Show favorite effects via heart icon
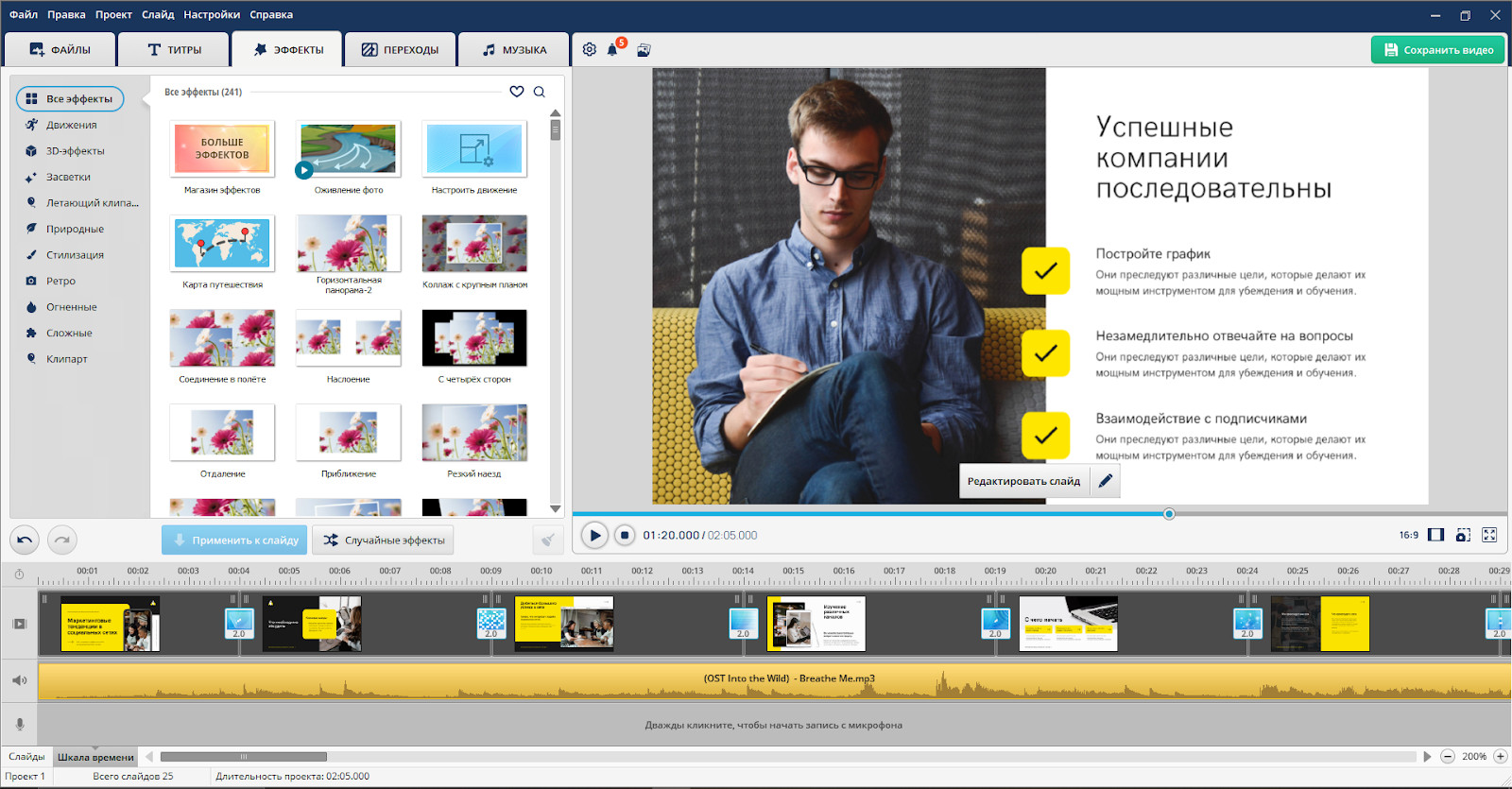 pos(517,92)
